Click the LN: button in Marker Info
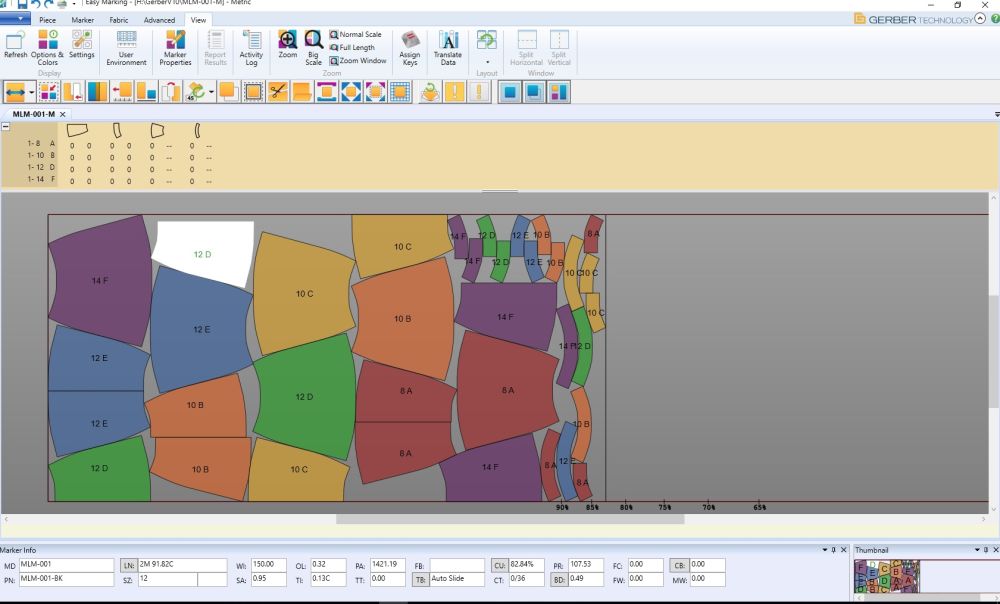 [129, 565]
